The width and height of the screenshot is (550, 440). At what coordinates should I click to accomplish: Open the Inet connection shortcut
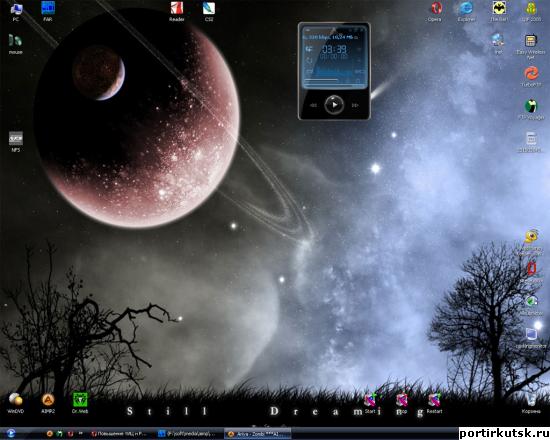pyautogui.click(x=498, y=44)
